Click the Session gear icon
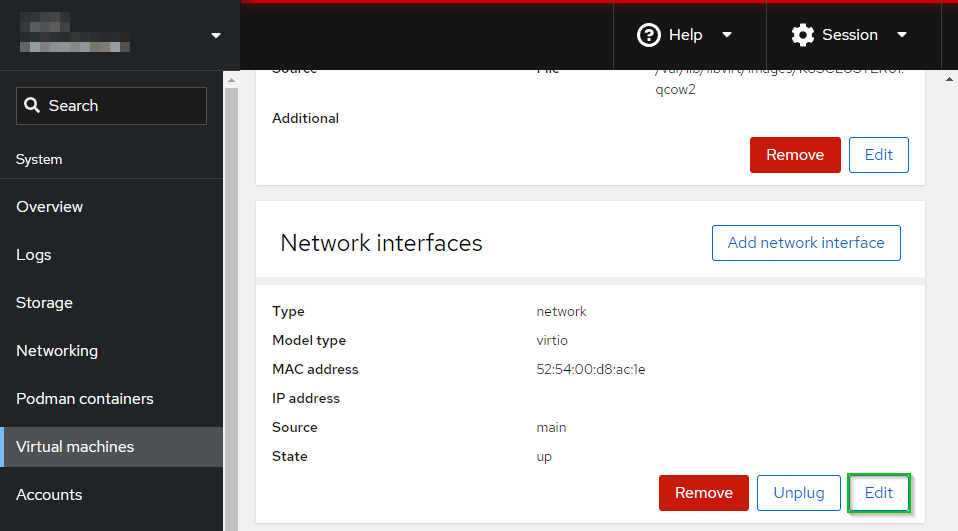 click(x=802, y=35)
